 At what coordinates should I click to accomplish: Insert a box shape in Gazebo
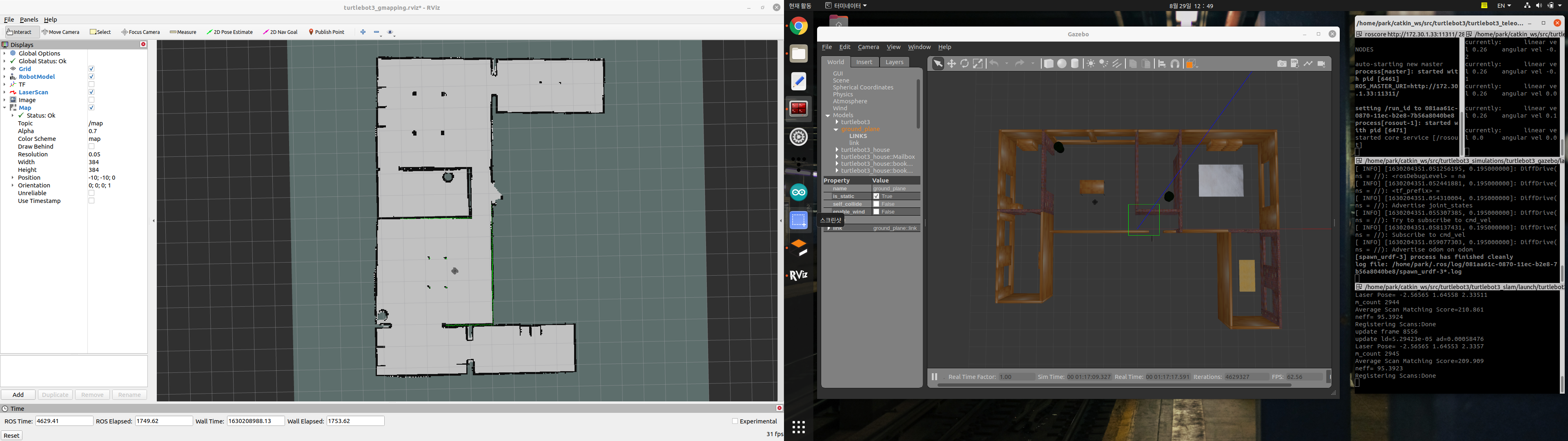(1049, 64)
